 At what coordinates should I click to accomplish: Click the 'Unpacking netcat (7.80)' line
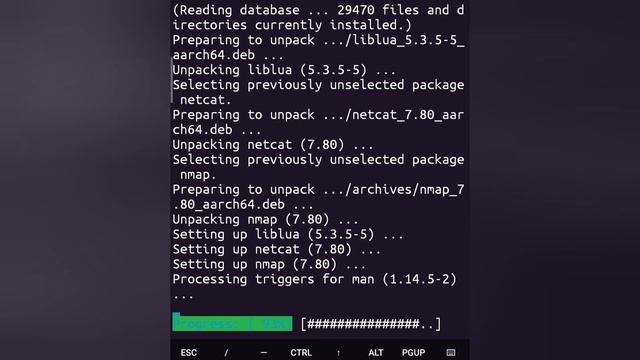[x=273, y=144]
